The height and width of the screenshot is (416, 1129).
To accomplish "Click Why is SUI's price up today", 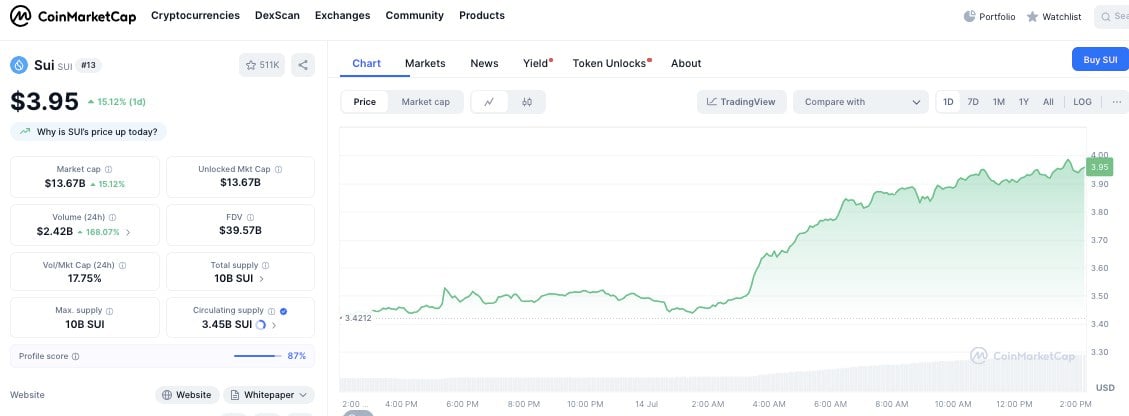I will (89, 132).
